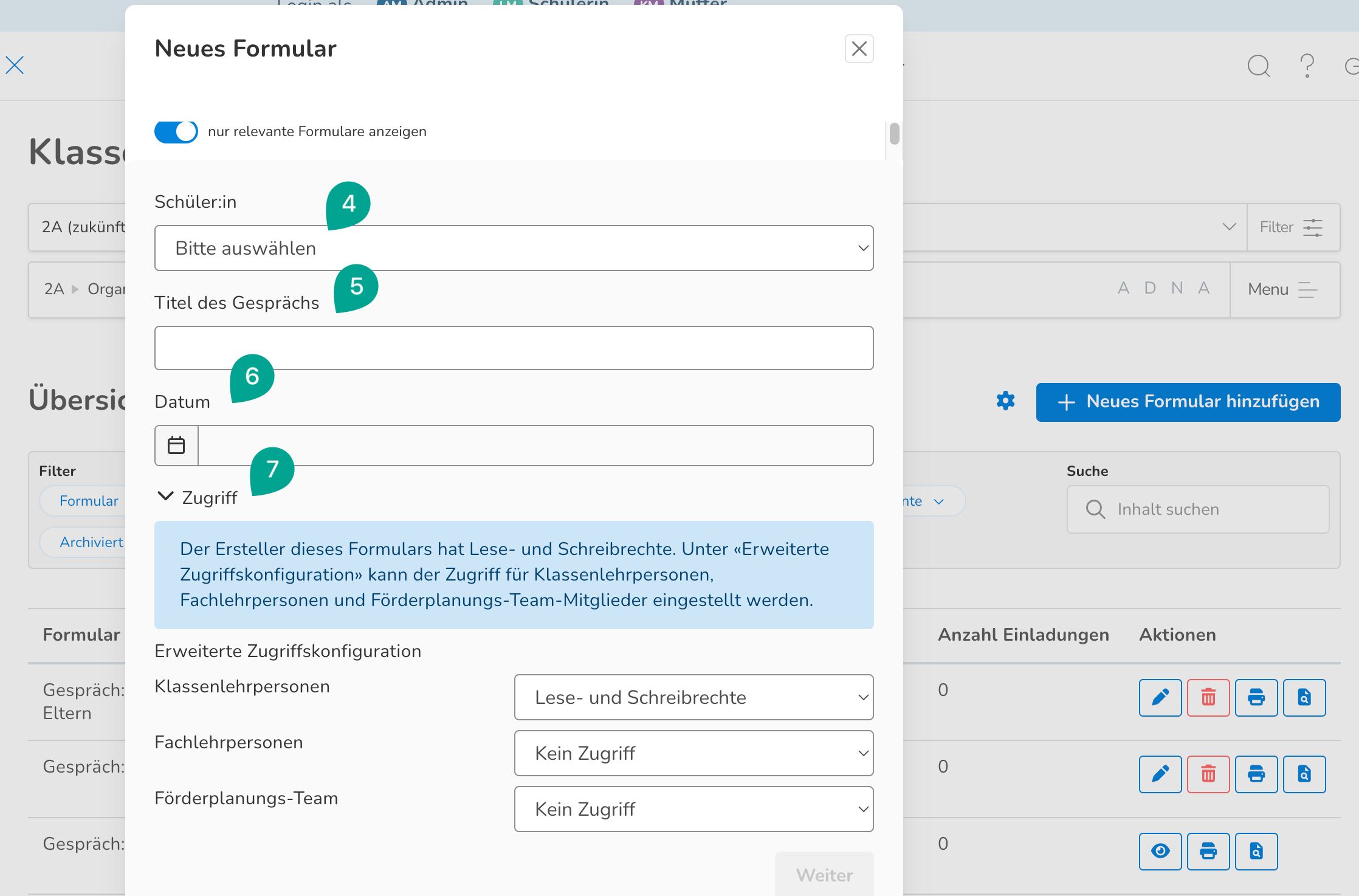Open the Schüler:in Bitte auswählen dropdown
This screenshot has width=1359, height=896.
coord(514,248)
